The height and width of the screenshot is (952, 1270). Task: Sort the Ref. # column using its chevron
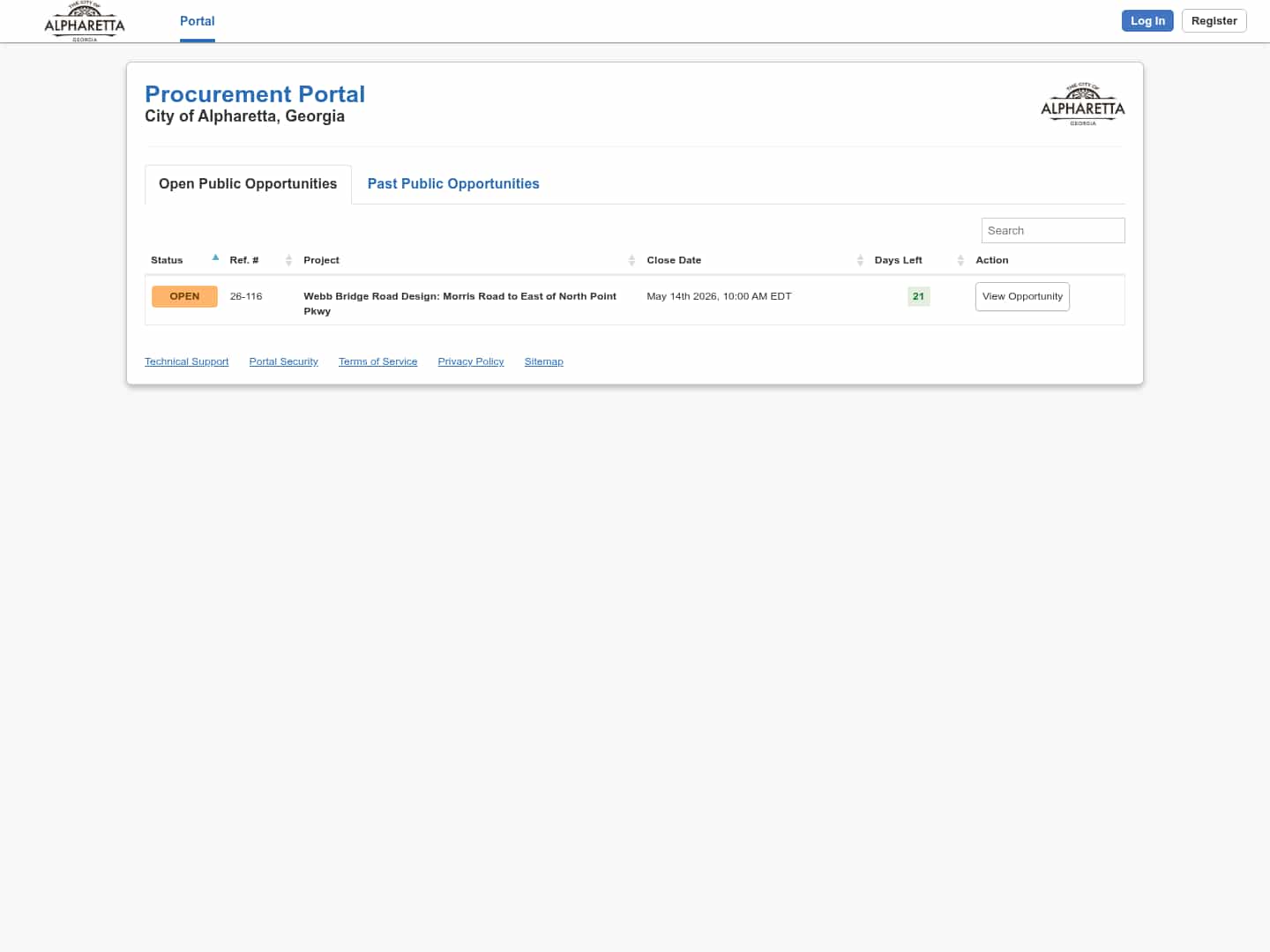pos(288,260)
